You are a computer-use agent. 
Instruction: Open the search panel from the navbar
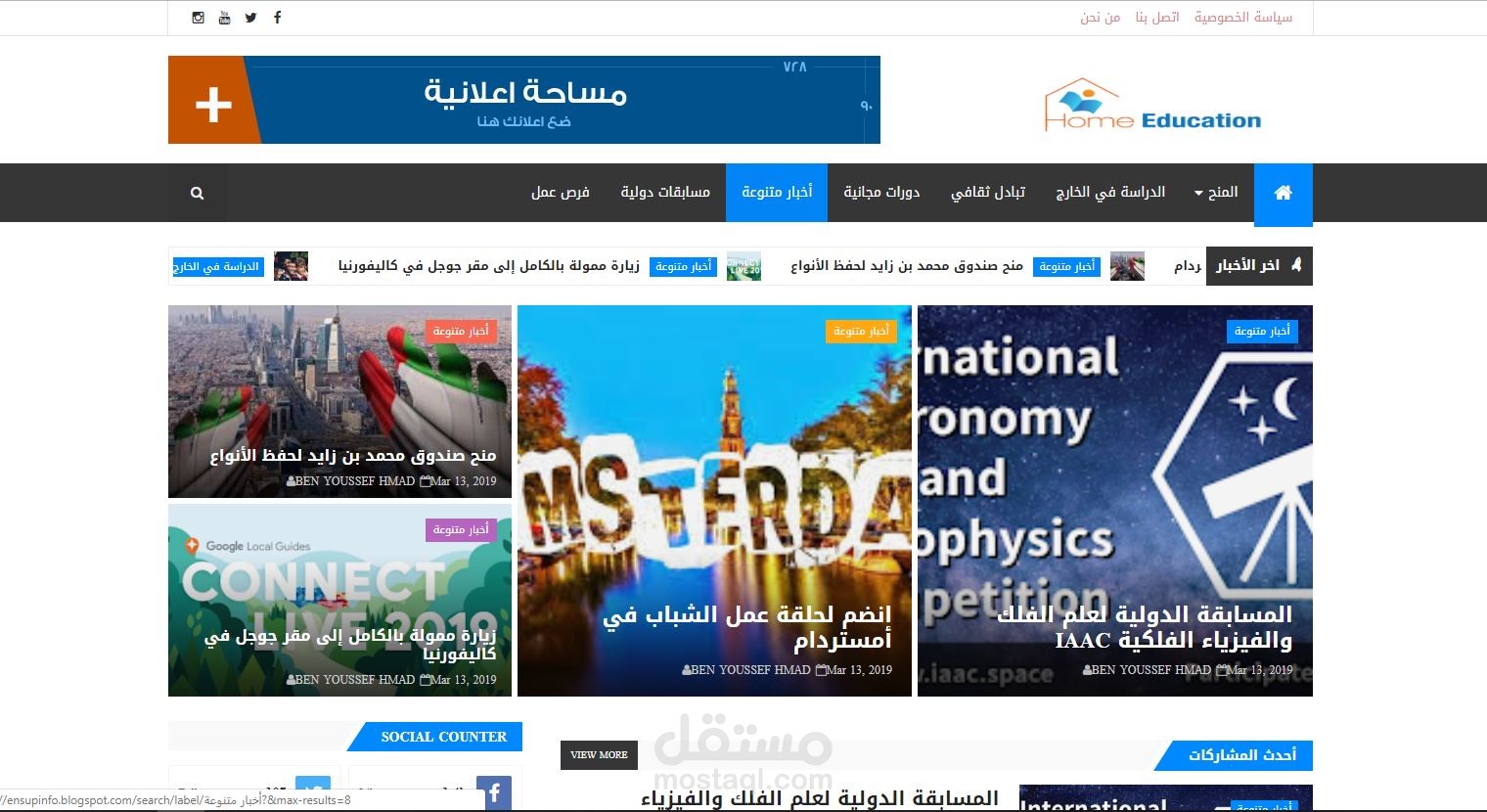196,193
